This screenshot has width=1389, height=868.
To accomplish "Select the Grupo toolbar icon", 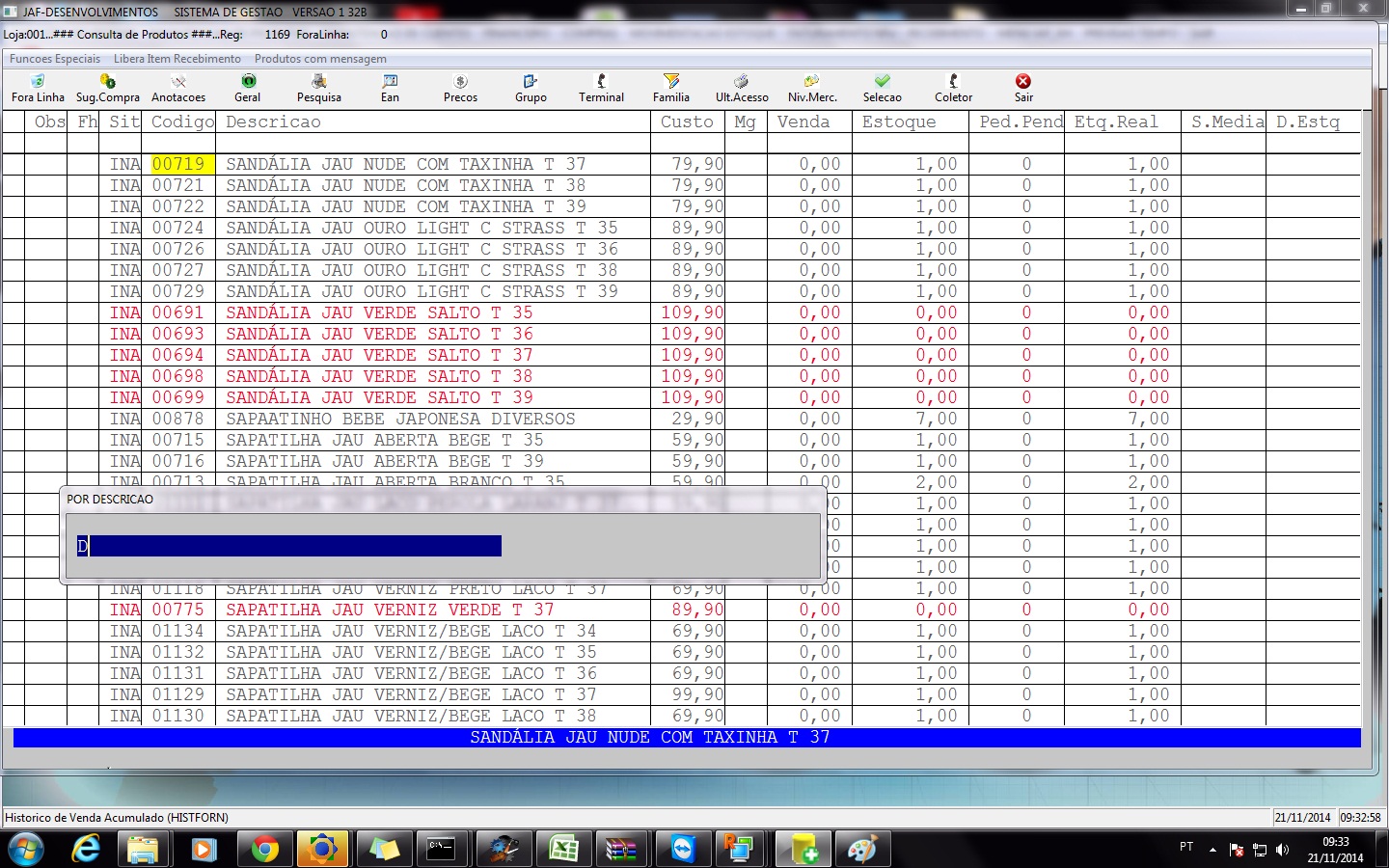I will [x=531, y=82].
